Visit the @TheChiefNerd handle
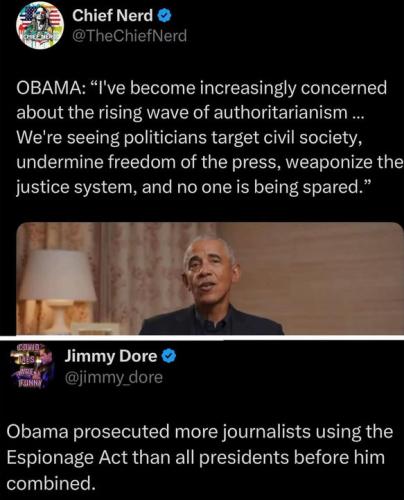Image resolution: width=404 pixels, height=500 pixels. [129, 36]
